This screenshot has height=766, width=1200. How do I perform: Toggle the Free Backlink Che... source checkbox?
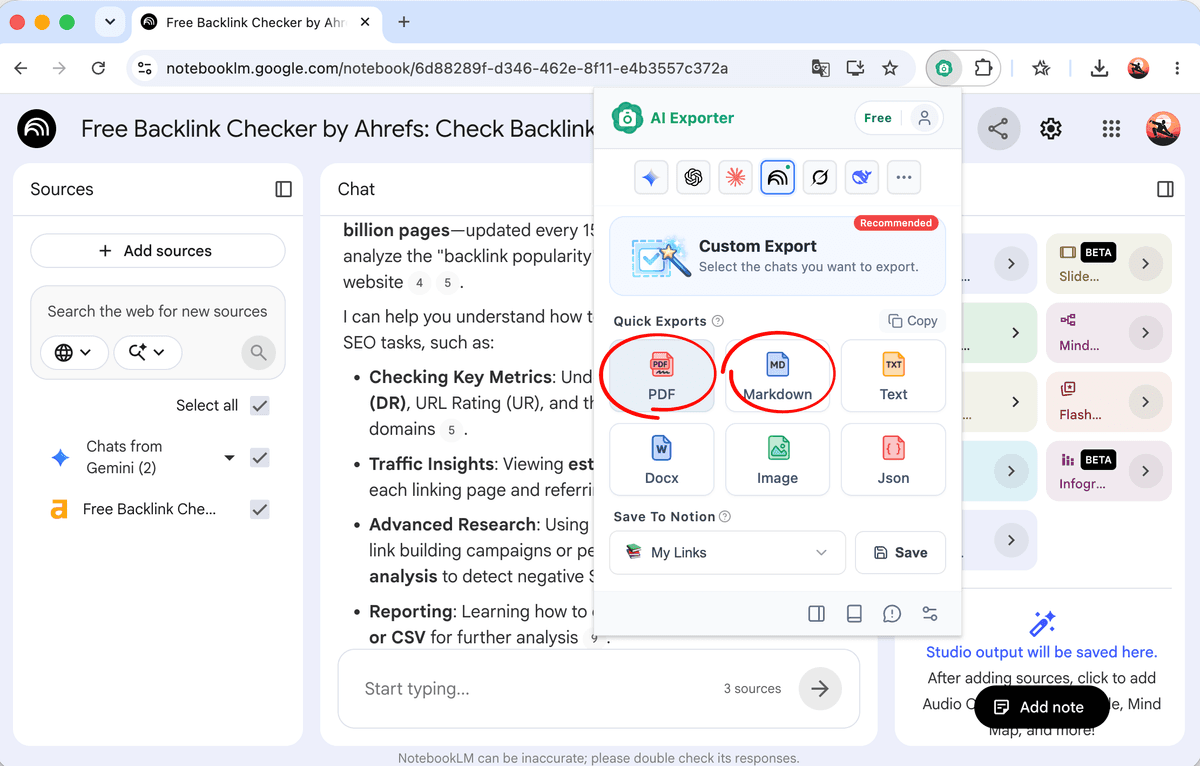(260, 509)
